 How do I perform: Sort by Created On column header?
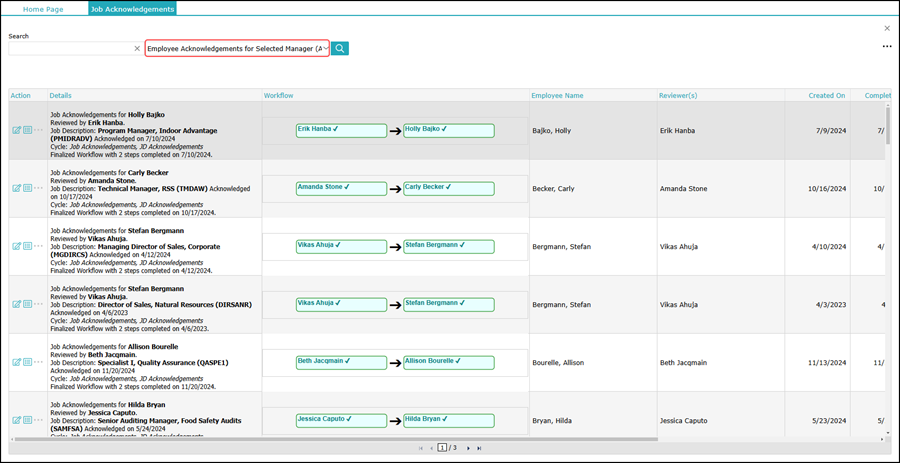pyautogui.click(x=827, y=96)
